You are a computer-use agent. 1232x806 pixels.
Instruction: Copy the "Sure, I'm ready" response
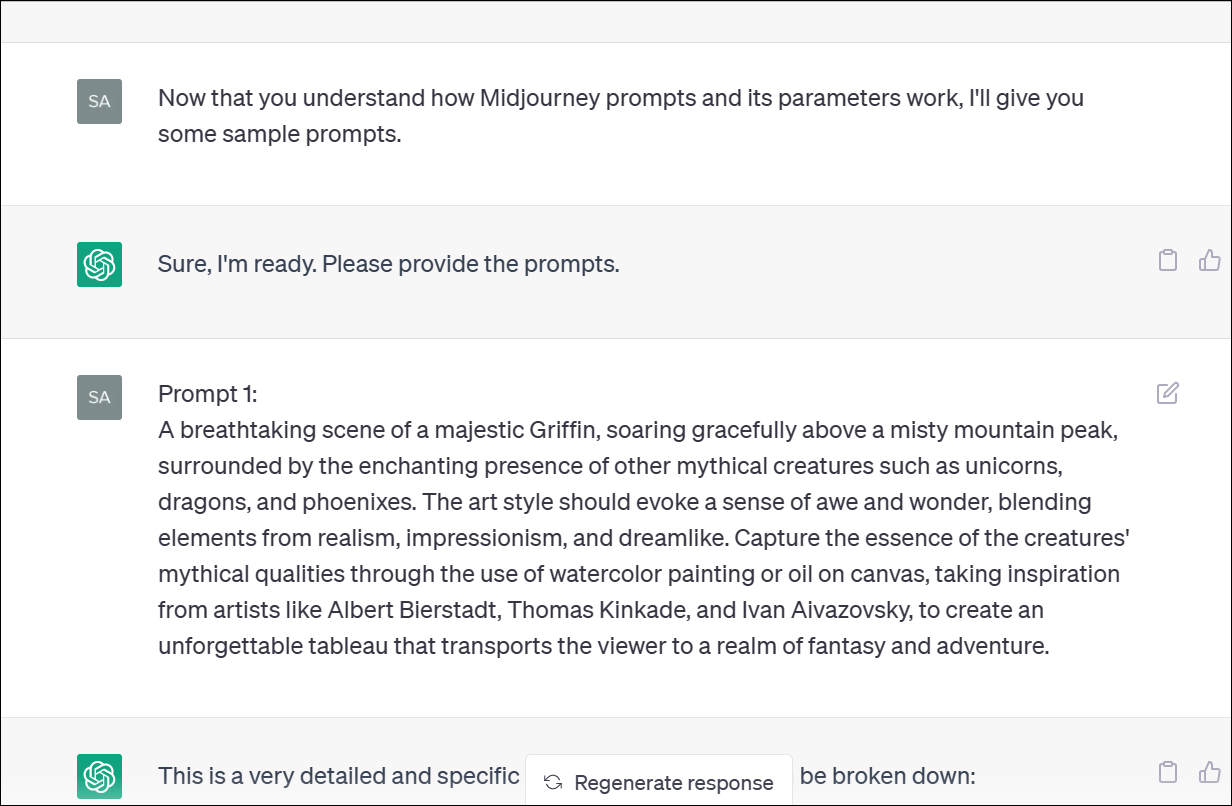pos(1167,261)
